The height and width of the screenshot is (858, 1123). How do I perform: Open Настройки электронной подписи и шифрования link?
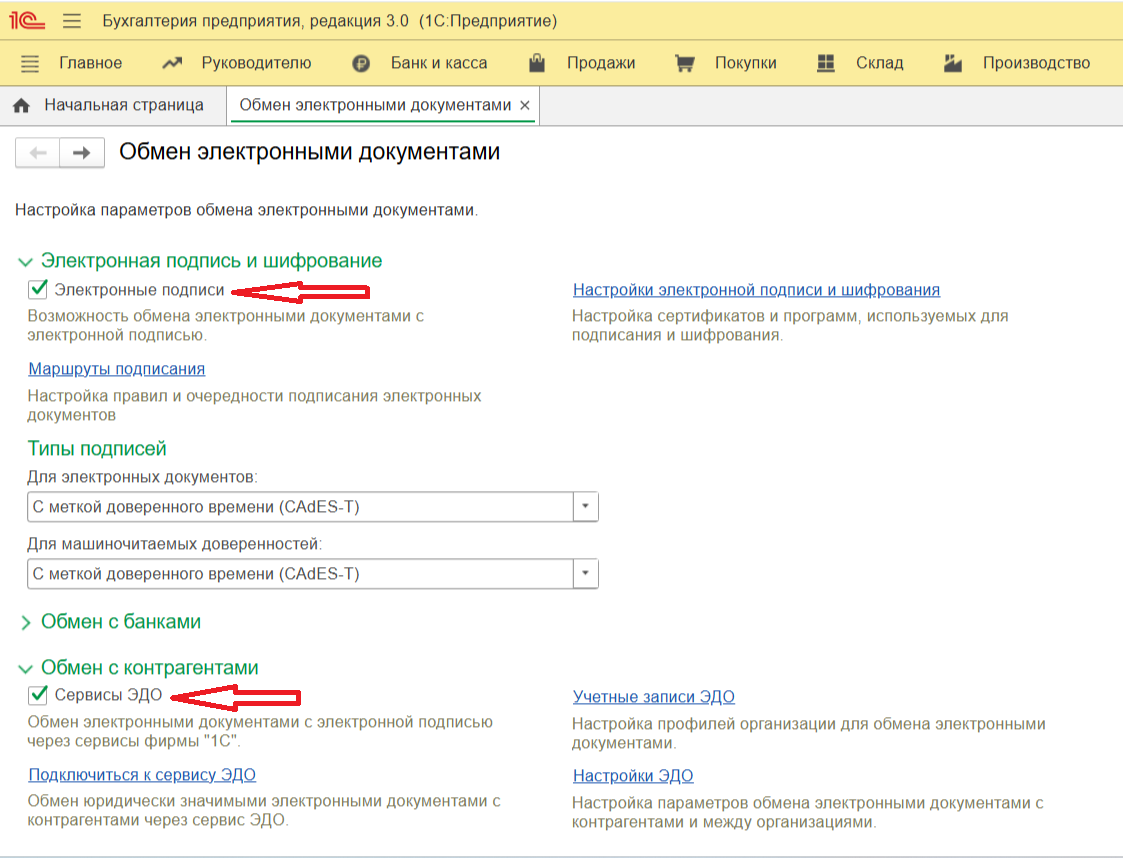[756, 290]
